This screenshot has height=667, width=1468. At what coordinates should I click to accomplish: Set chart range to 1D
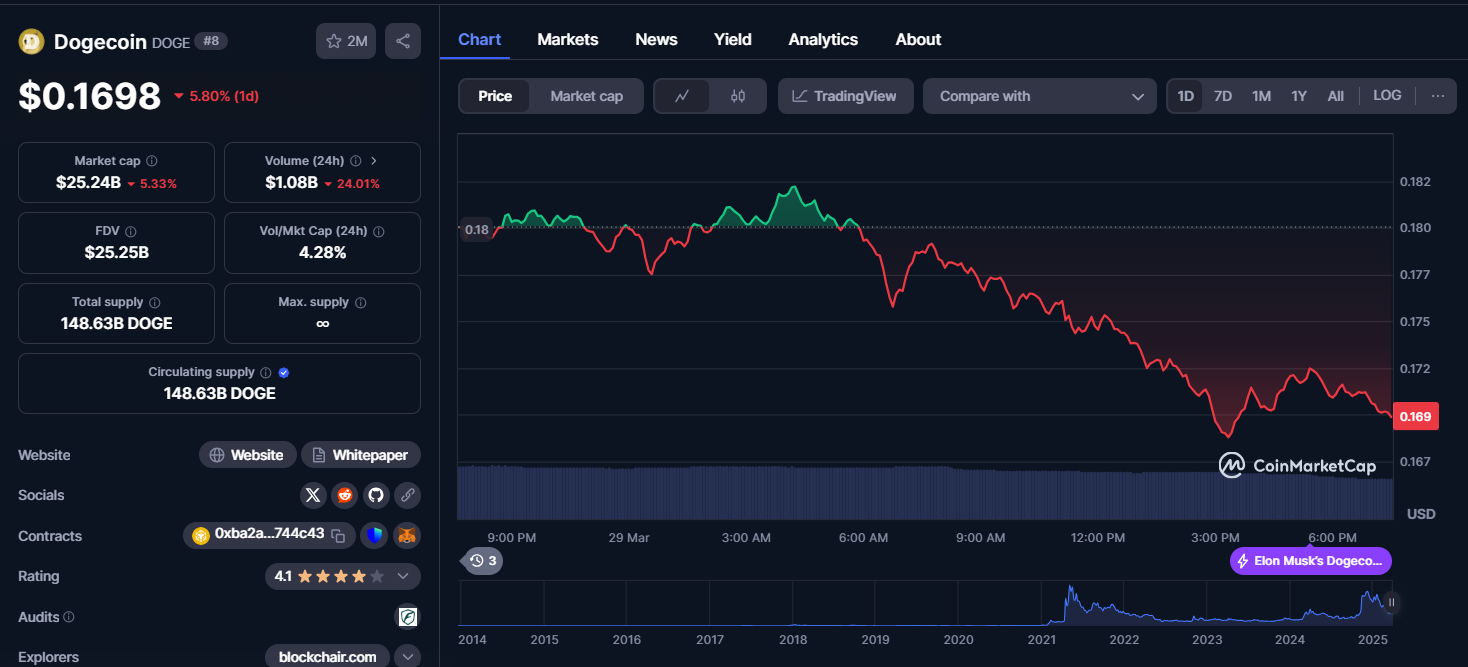coord(1185,96)
